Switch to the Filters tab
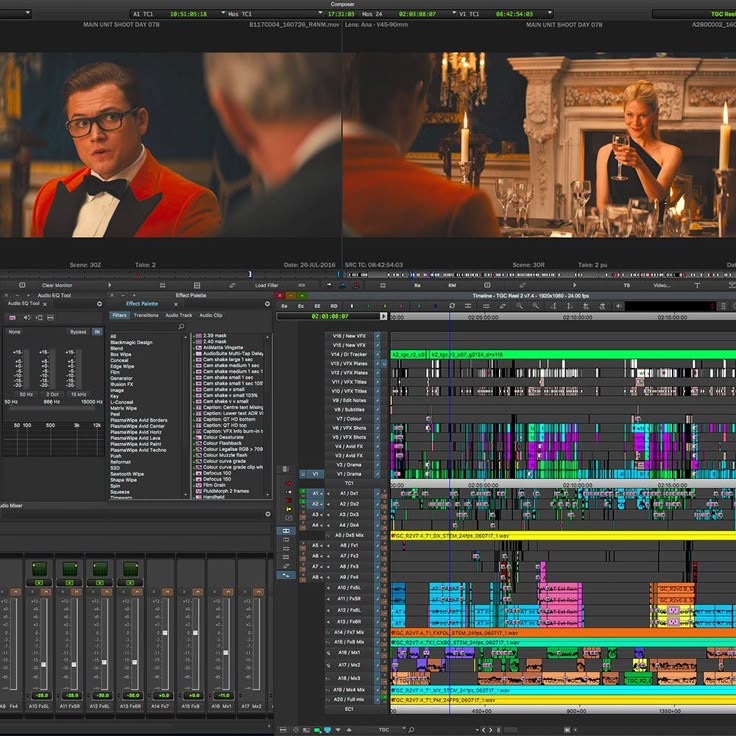 [119, 315]
